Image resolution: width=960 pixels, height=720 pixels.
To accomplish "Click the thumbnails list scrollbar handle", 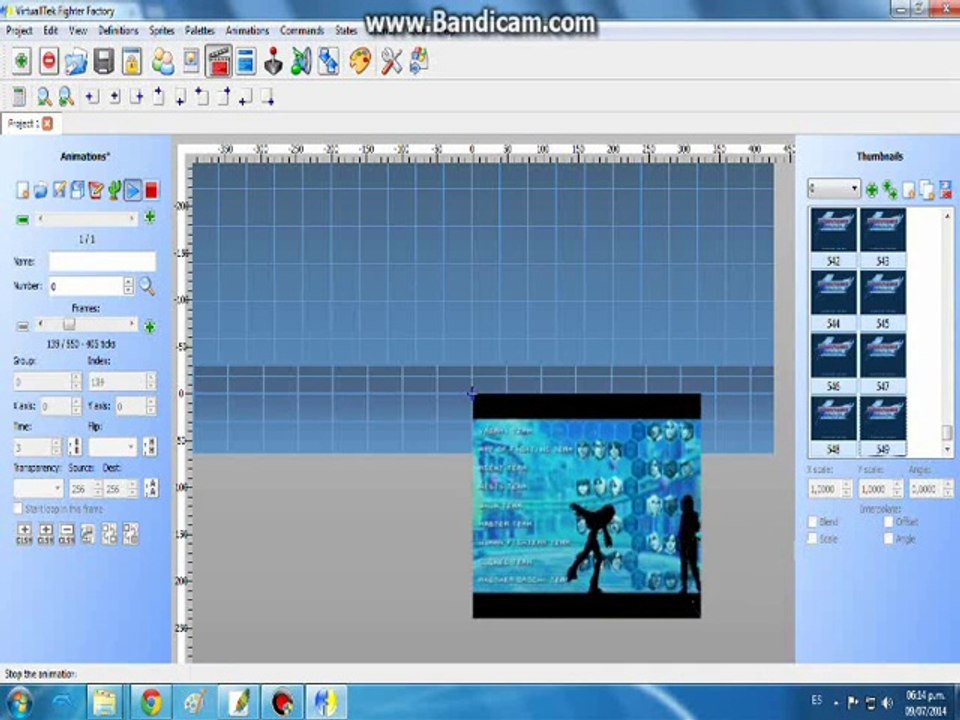I will point(947,433).
